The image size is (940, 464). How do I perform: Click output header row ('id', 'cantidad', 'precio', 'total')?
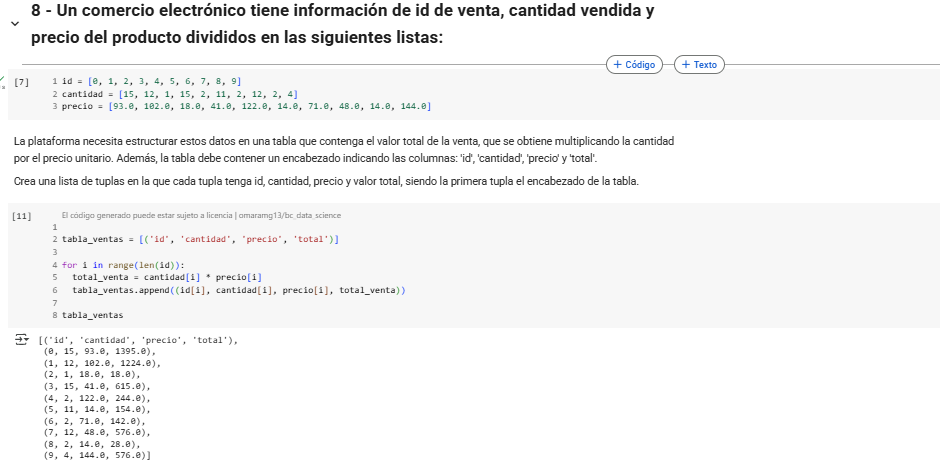click(138, 341)
